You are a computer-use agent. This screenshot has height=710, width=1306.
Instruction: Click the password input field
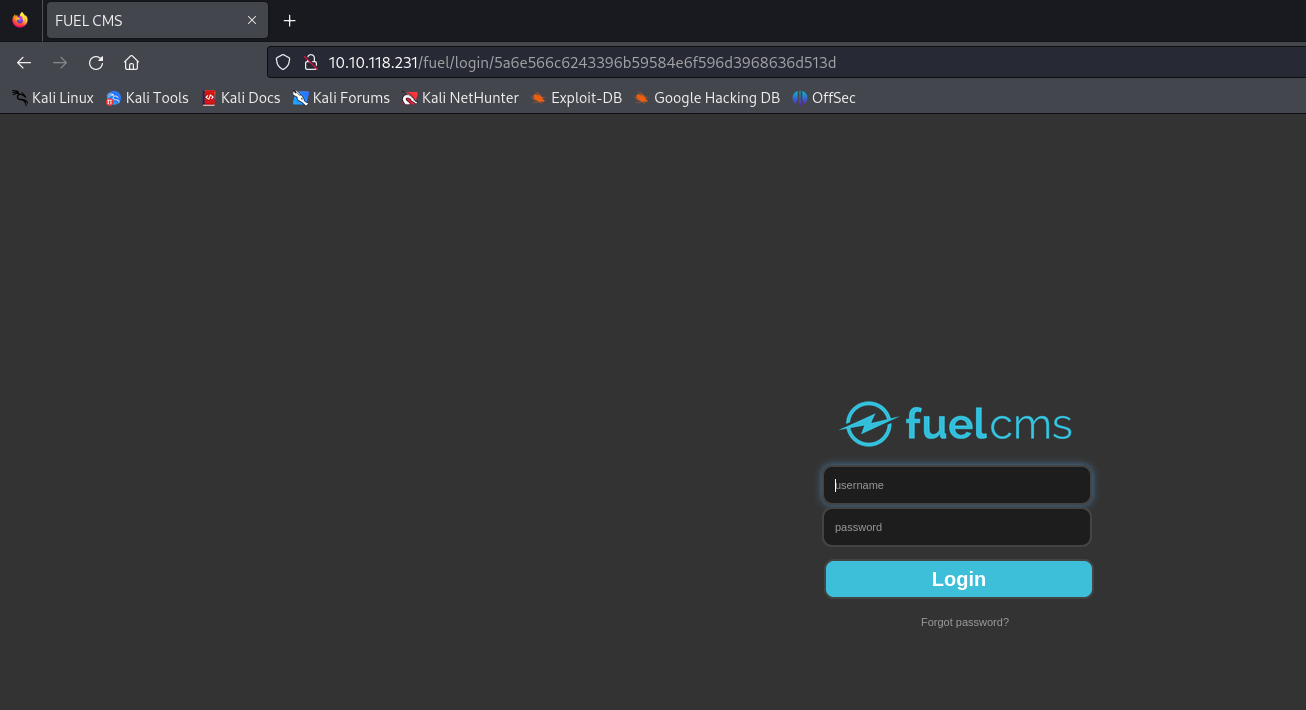point(957,527)
